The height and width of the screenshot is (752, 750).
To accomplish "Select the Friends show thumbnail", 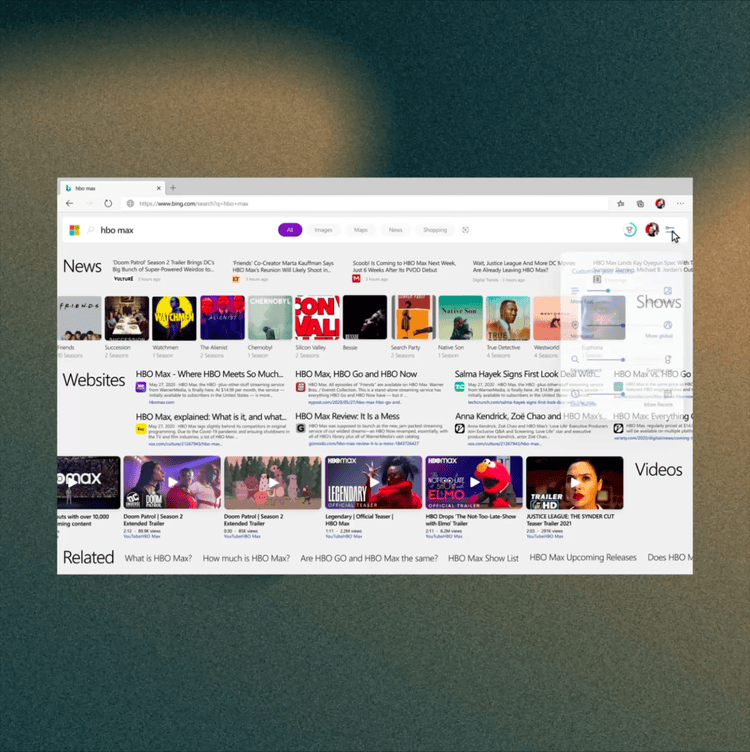I will coord(79,317).
